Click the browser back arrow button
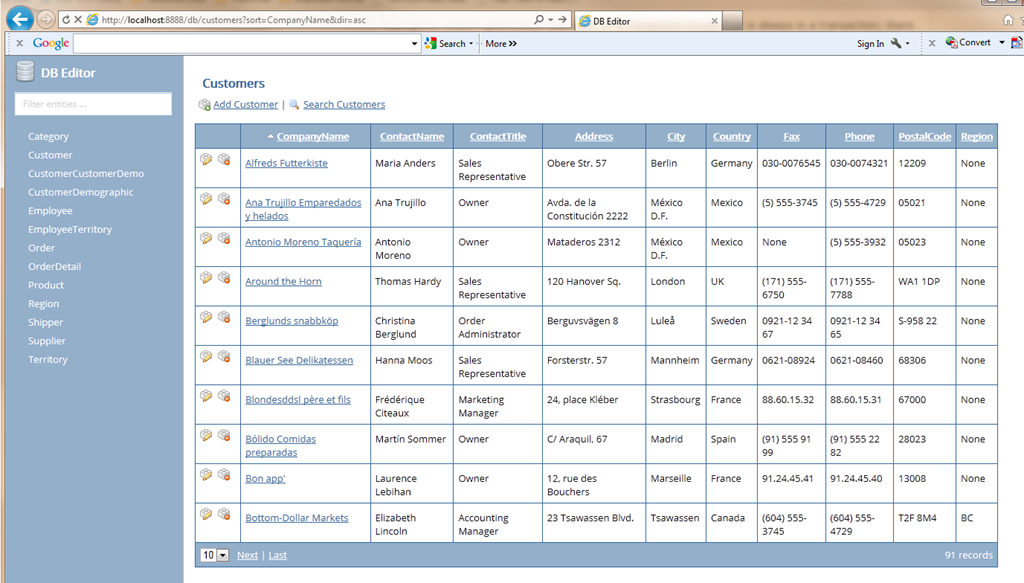The height and width of the screenshot is (583, 1024). [x=18, y=19]
